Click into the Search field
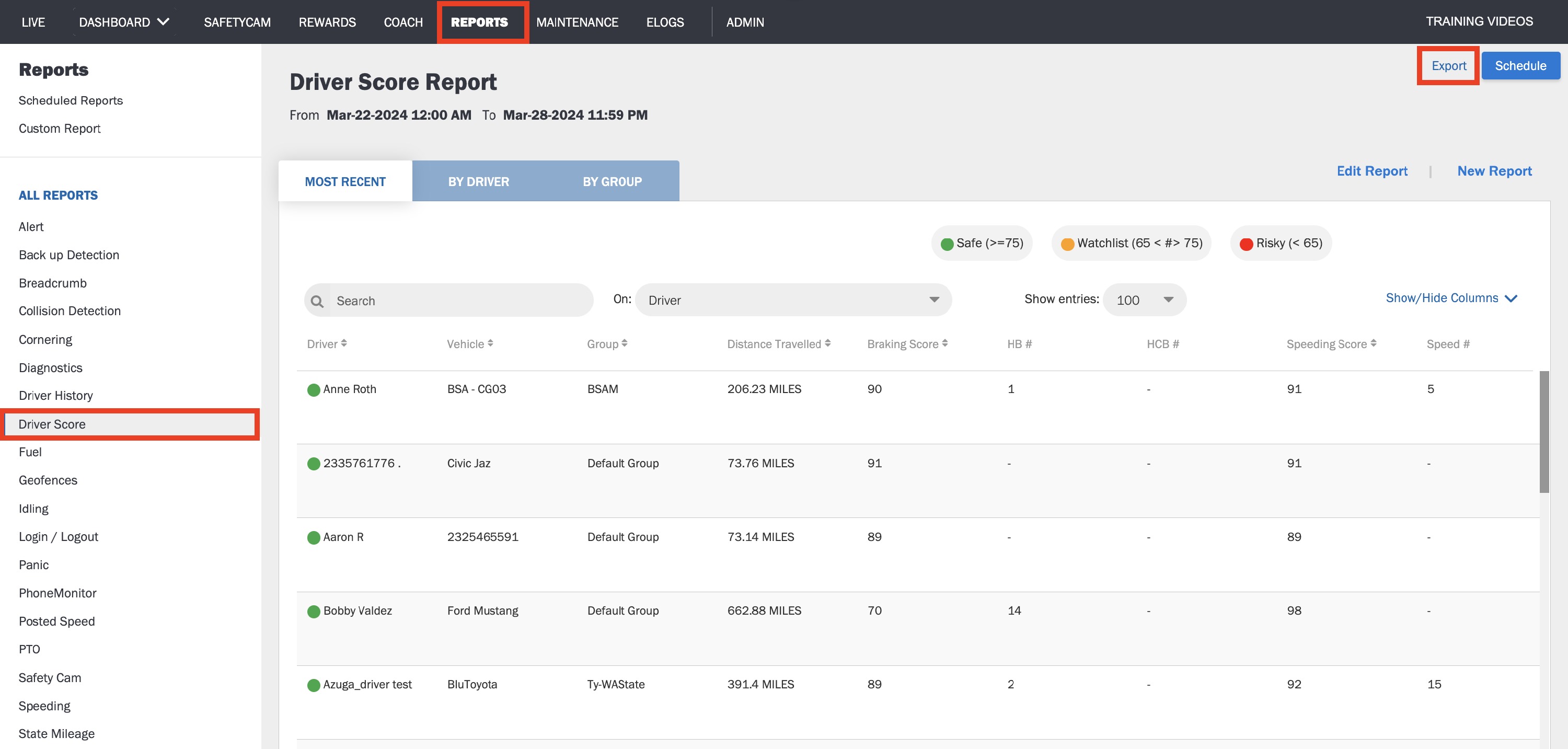The width and height of the screenshot is (1568, 749). point(448,300)
